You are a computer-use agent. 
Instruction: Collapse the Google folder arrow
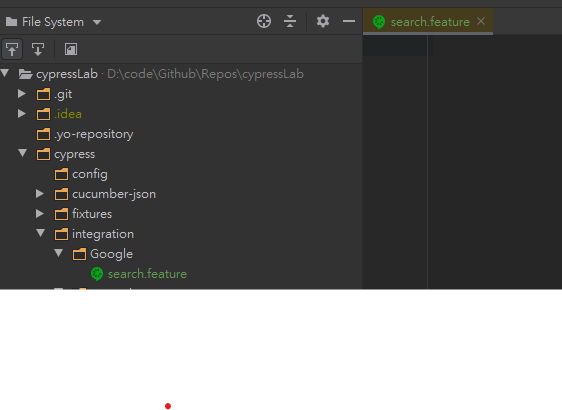click(59, 253)
